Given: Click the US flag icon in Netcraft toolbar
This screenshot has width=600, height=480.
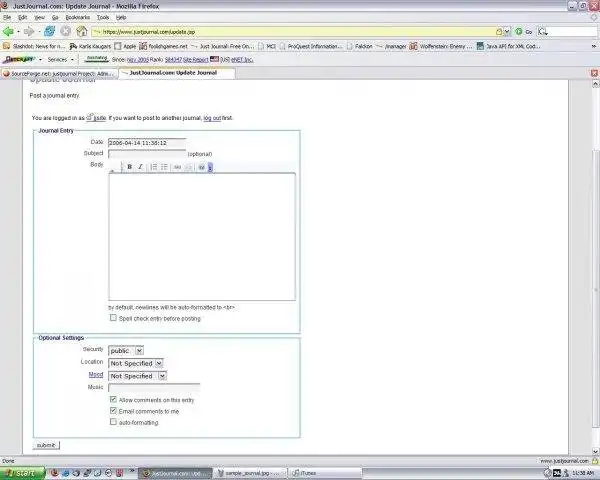Looking at the screenshot, I should click(x=214, y=59).
